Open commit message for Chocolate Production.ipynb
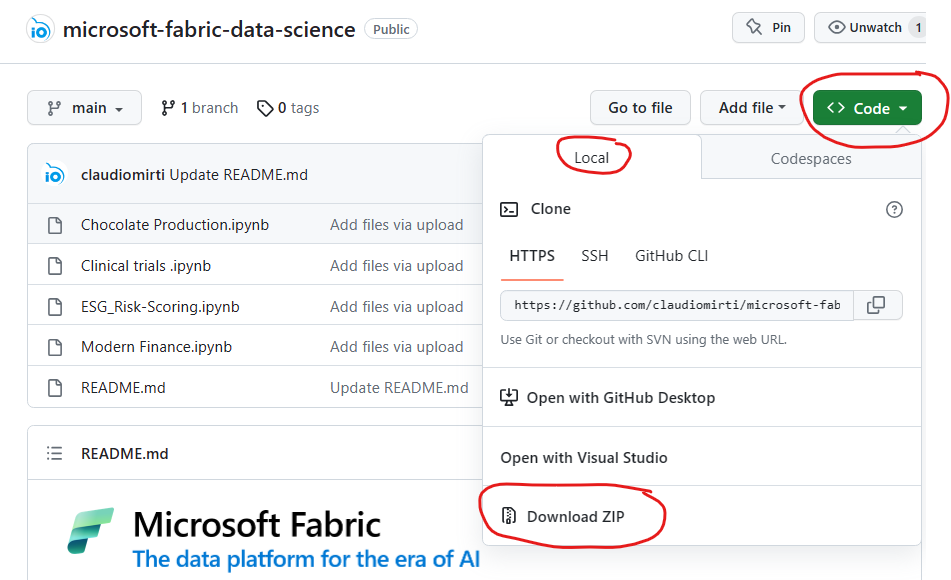Image resolution: width=951 pixels, height=580 pixels. click(x=397, y=224)
